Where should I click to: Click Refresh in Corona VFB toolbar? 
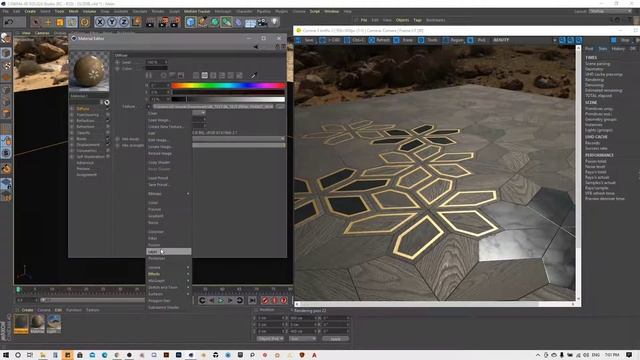click(379, 40)
